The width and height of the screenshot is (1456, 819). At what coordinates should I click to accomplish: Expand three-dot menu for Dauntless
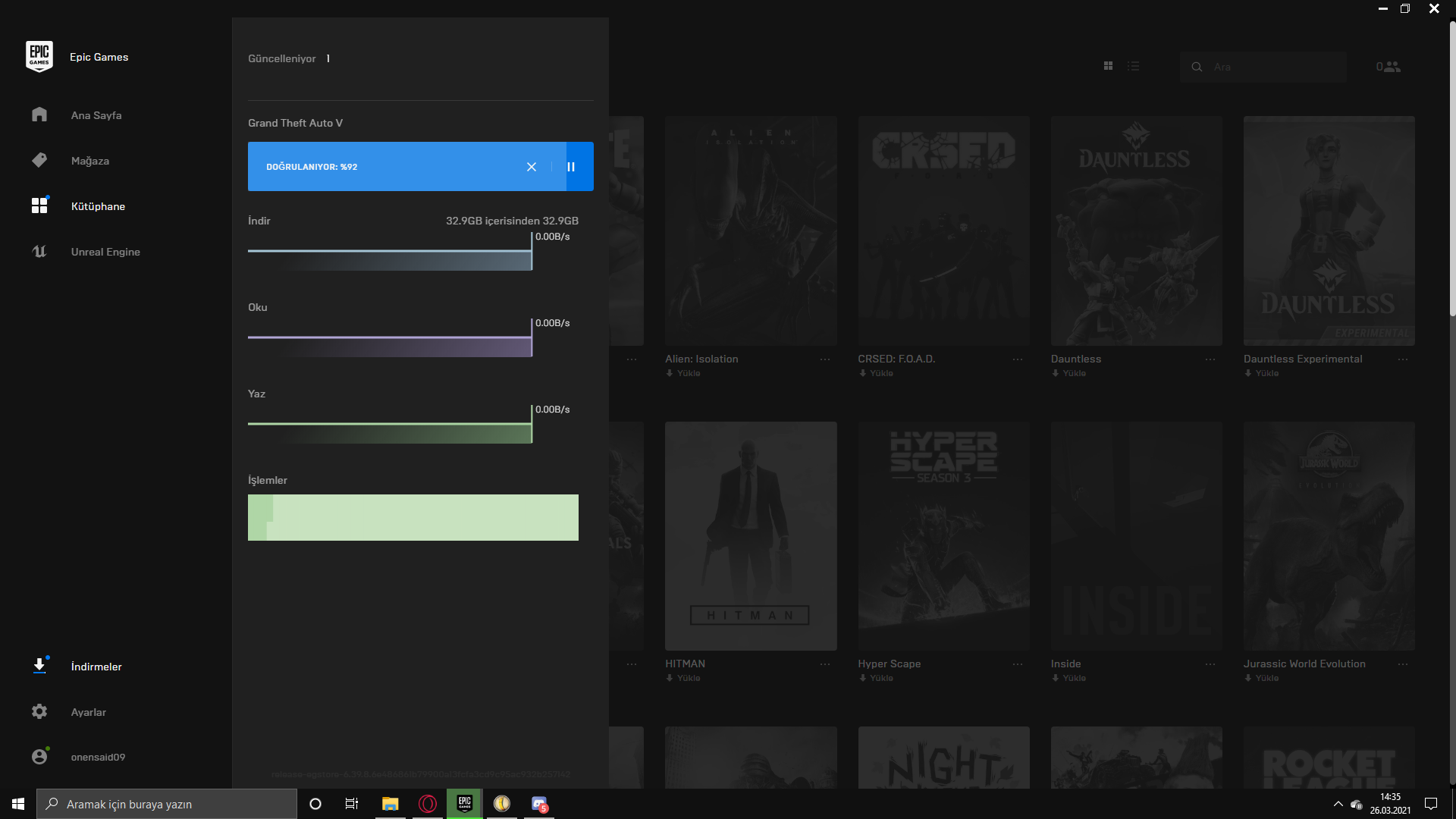[1210, 359]
